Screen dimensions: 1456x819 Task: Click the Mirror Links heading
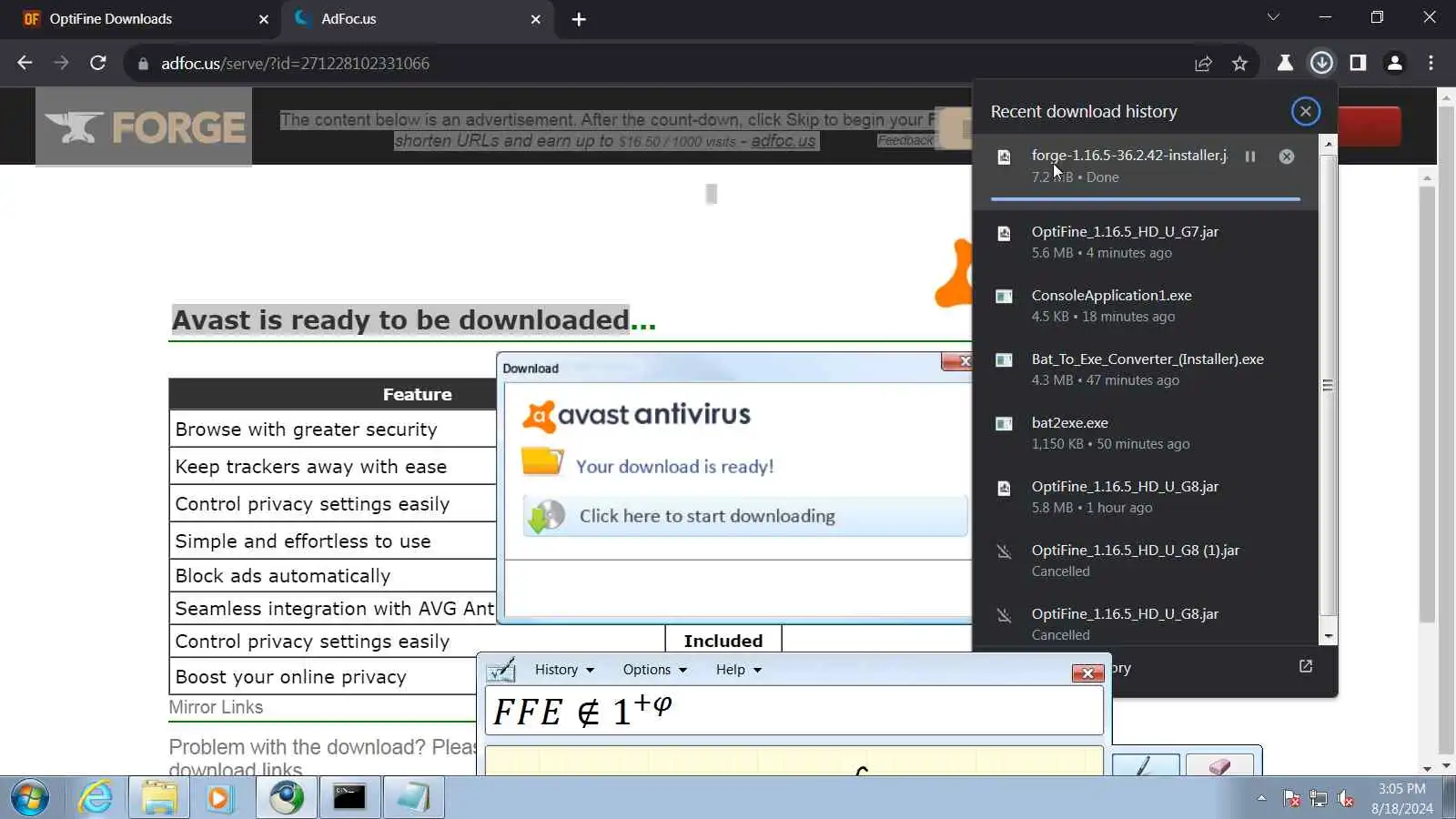[216, 707]
